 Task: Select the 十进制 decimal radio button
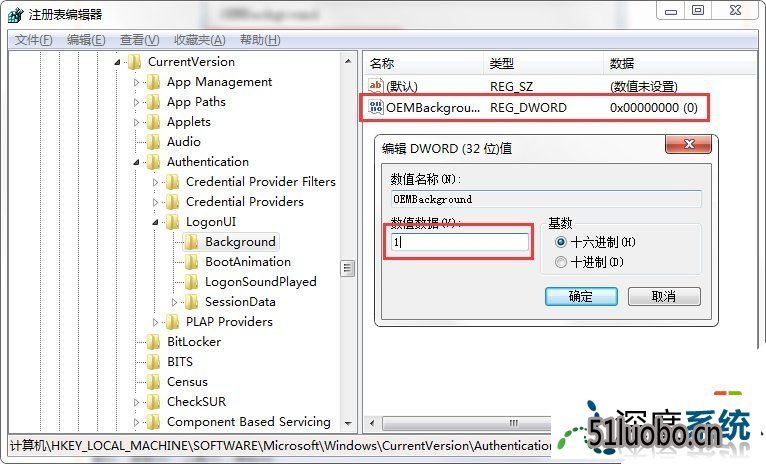tap(560, 262)
